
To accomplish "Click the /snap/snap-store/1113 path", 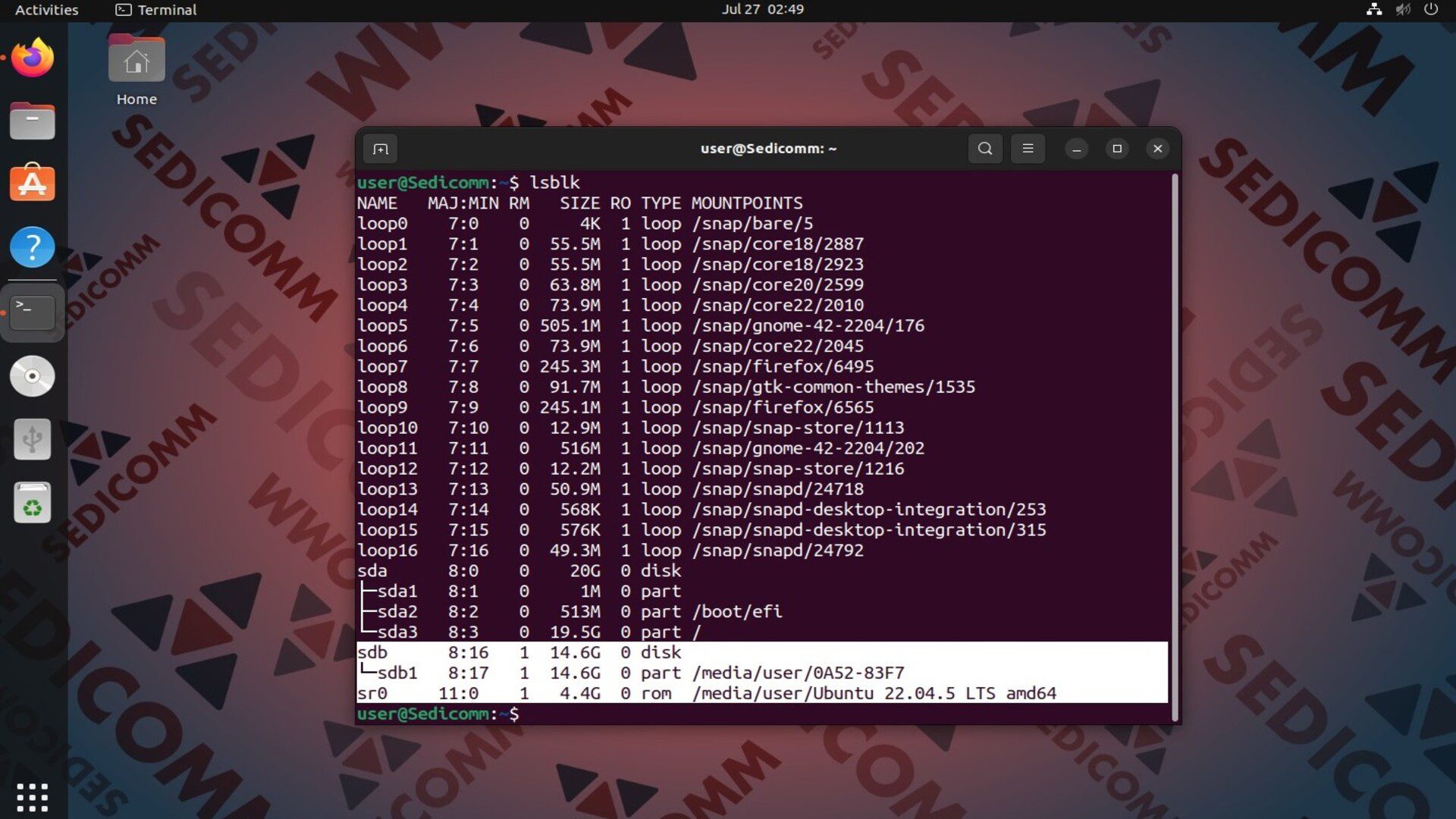I will tap(798, 428).
